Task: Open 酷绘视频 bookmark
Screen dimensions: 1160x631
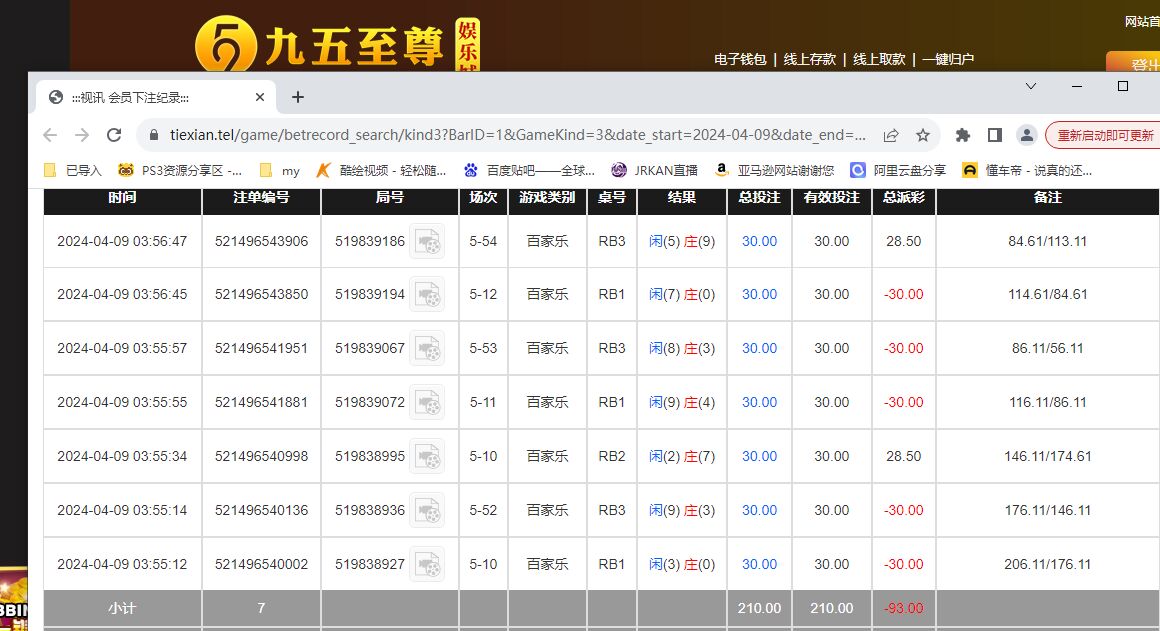Action: pos(381,171)
